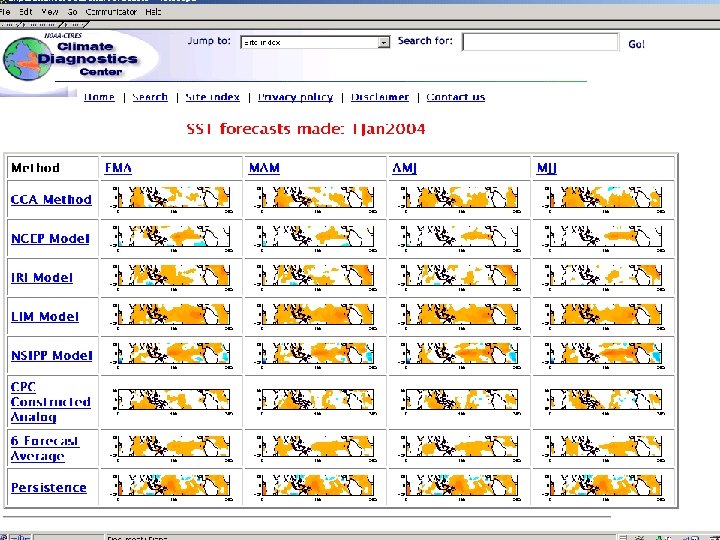Open the FMA column header link
Image resolution: width=720 pixels, height=540 pixels.
118,168
